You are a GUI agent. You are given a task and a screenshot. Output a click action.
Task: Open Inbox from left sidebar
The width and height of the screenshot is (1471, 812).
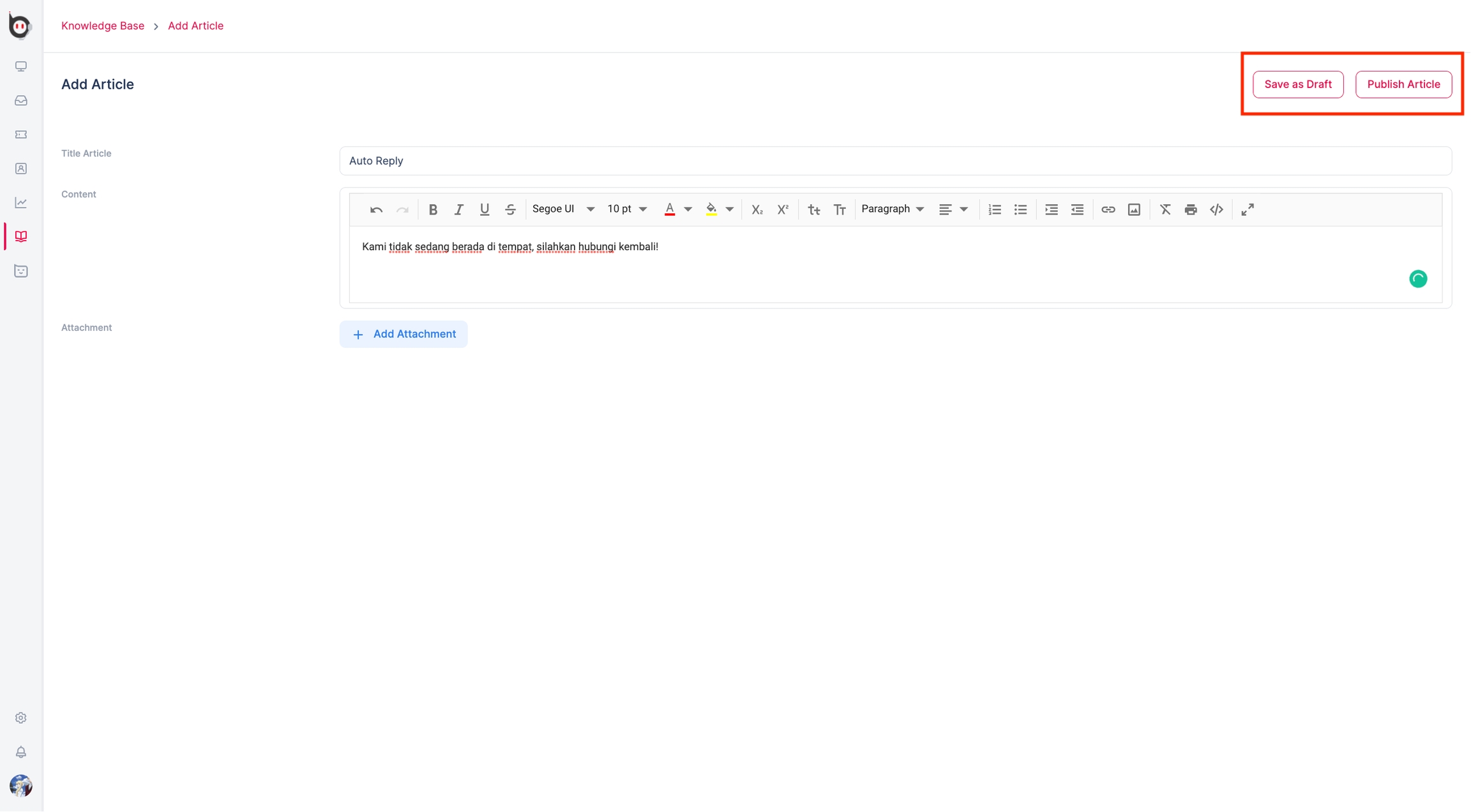click(21, 100)
